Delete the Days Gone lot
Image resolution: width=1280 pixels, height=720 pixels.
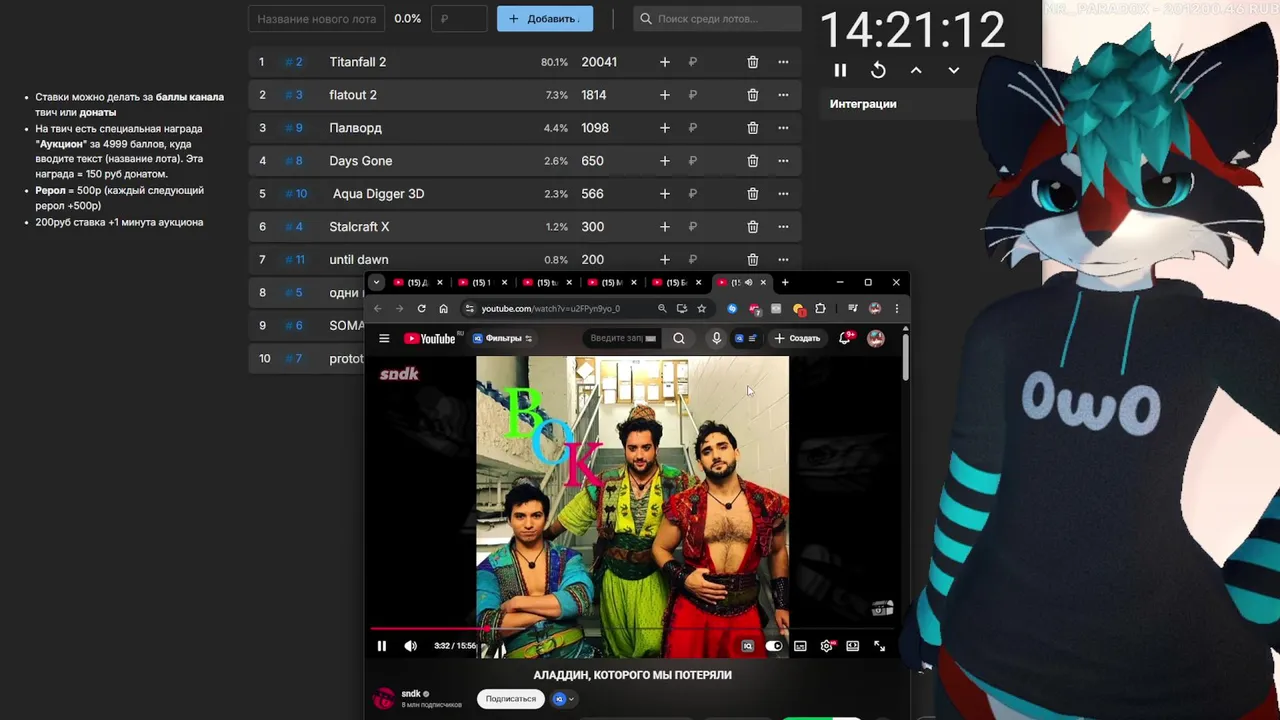click(753, 161)
